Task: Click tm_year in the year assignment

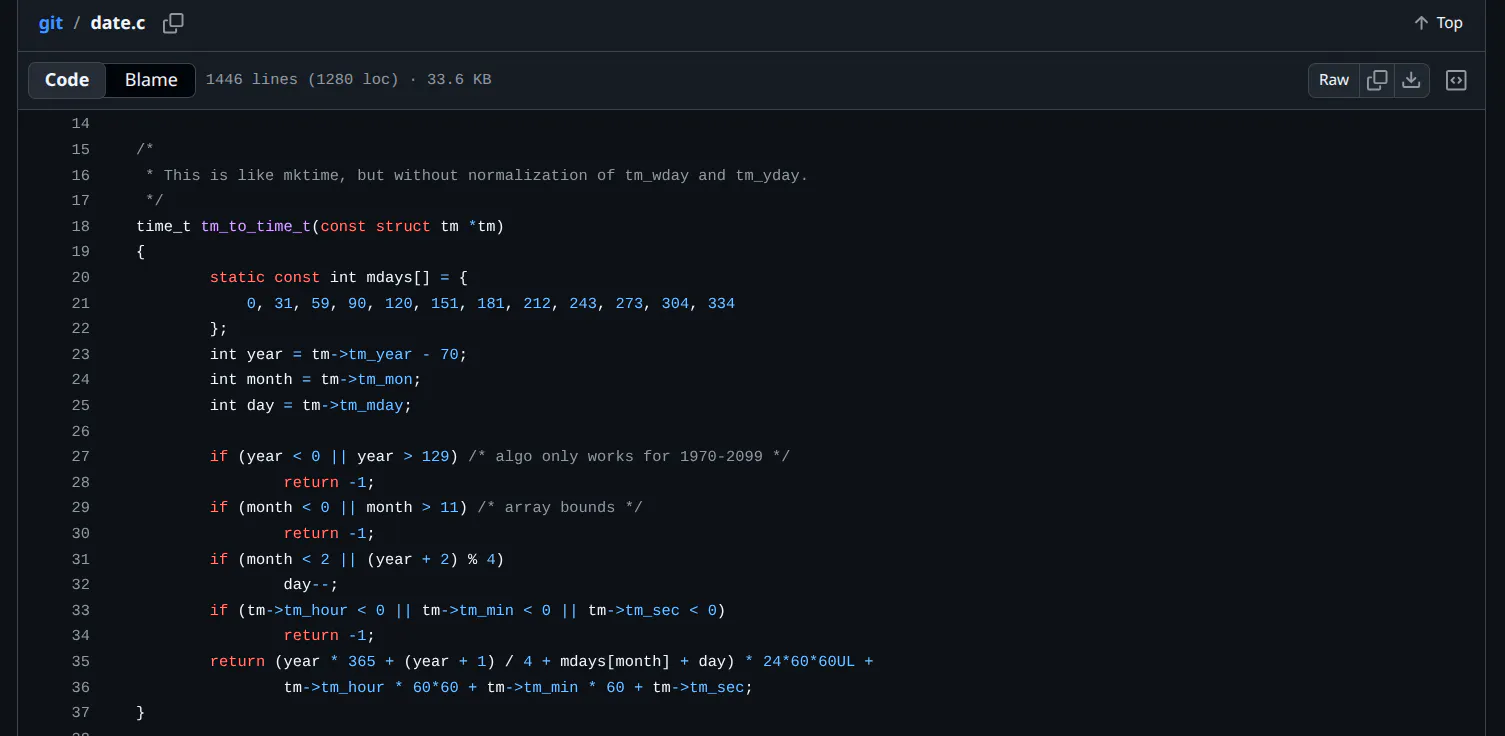Action: click(x=380, y=355)
